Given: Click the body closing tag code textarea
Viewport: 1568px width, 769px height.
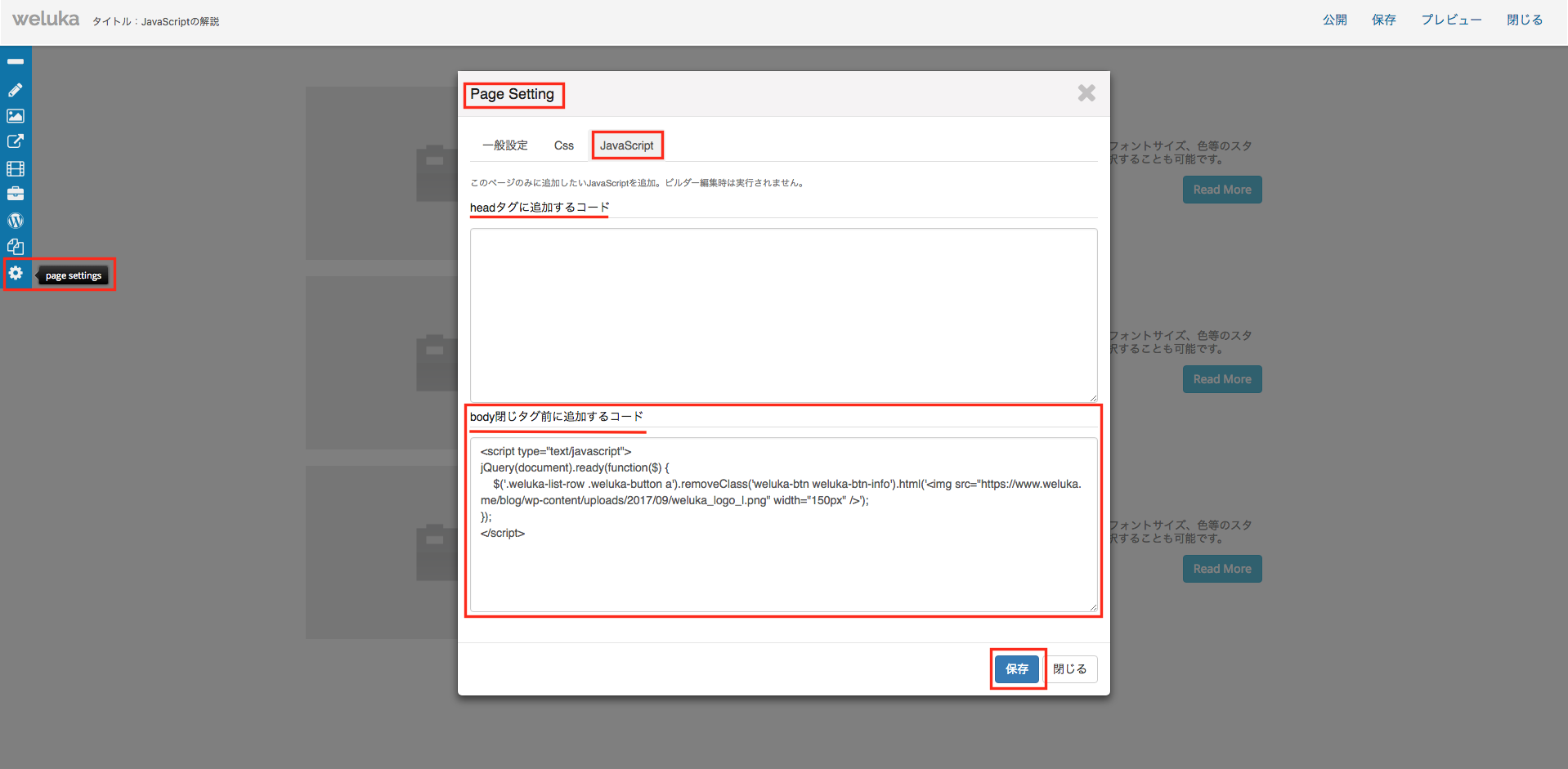Looking at the screenshot, I should click(784, 525).
